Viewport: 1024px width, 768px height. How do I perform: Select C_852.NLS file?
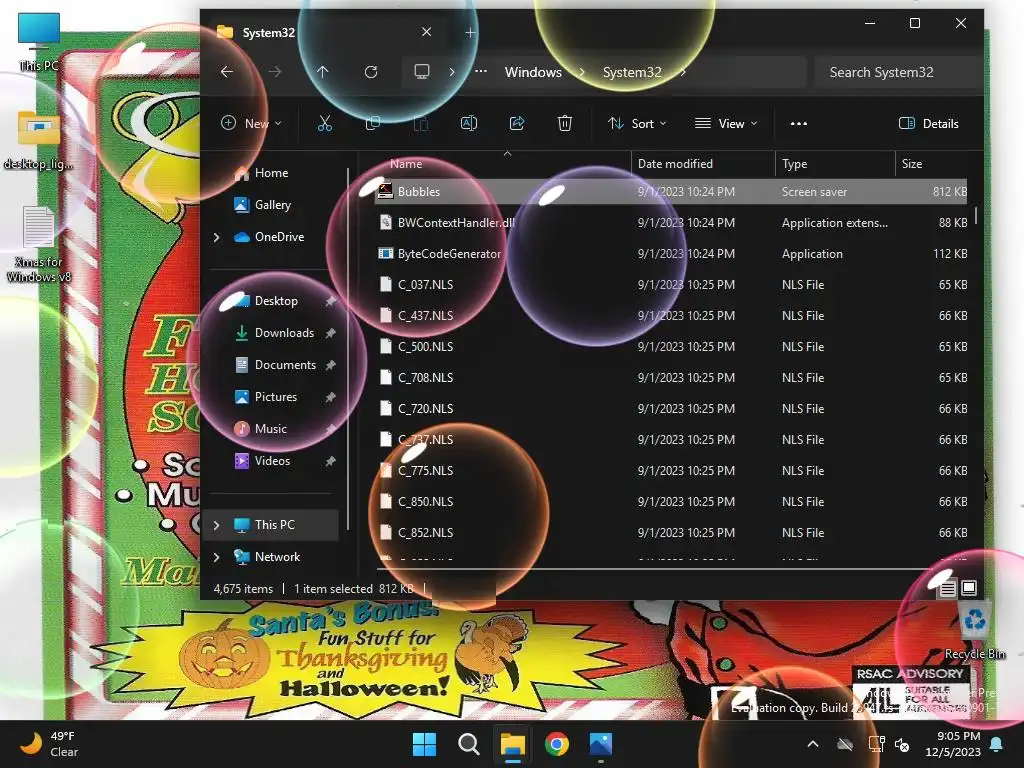tap(671, 533)
